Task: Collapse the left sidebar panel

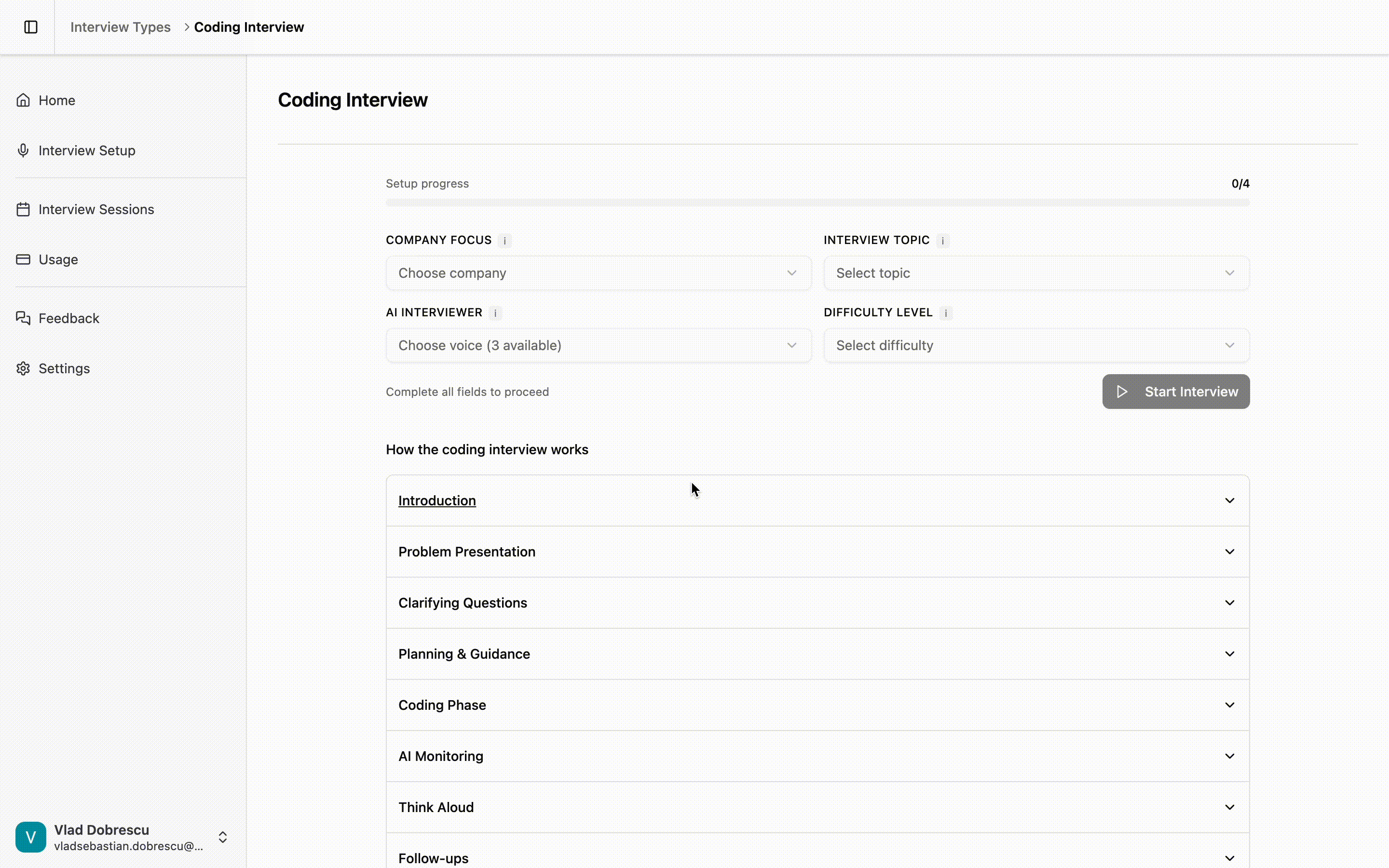Action: 30,27
